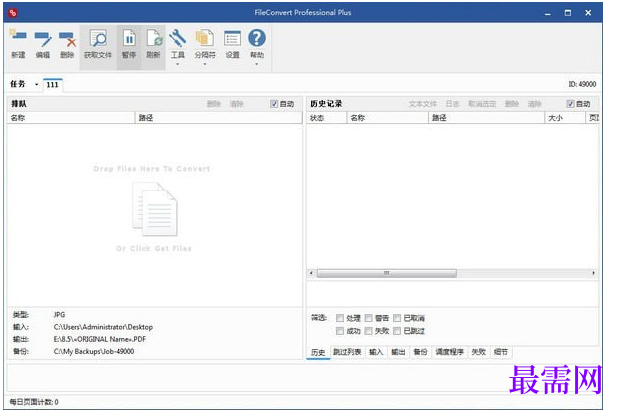Click 文本文件 in the 历史记录 header
The width and height of the screenshot is (621, 411).
[x=423, y=104]
